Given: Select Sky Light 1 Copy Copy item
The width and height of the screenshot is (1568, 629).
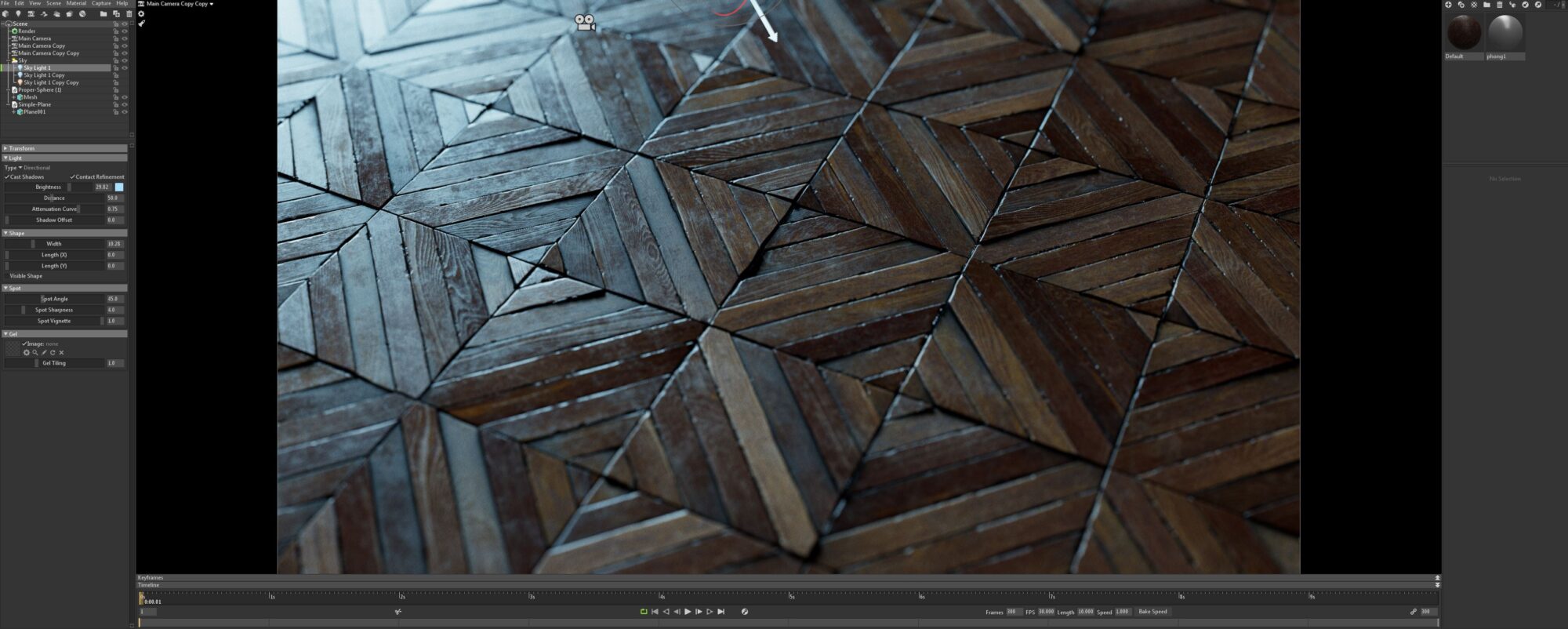Looking at the screenshot, I should (51, 82).
